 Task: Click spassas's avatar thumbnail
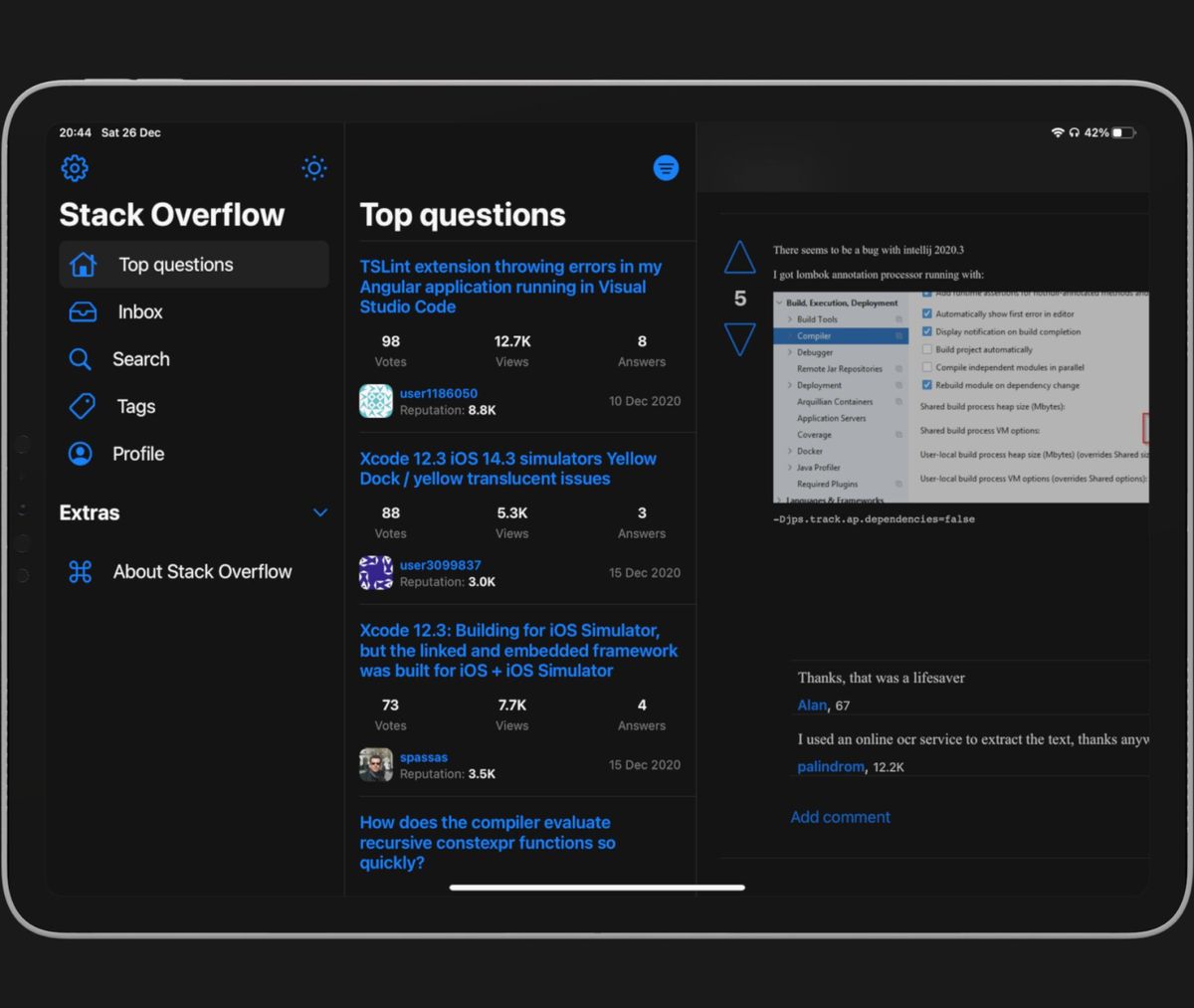point(375,764)
